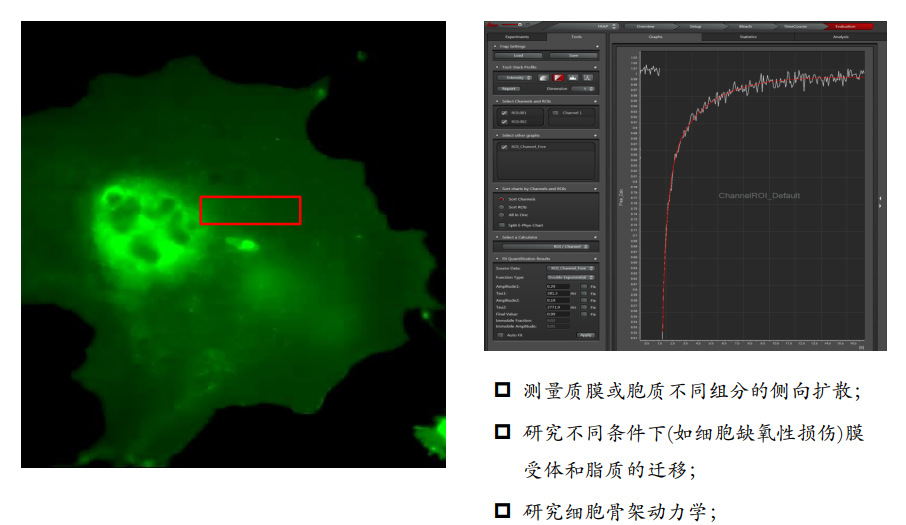Open the ROI / Channel calculator dropdown
The image size is (906, 525).
click(546, 247)
